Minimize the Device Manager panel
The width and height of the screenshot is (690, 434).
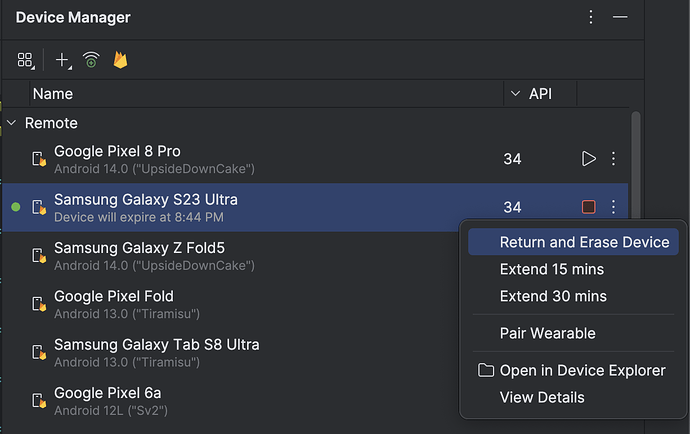[620, 18]
